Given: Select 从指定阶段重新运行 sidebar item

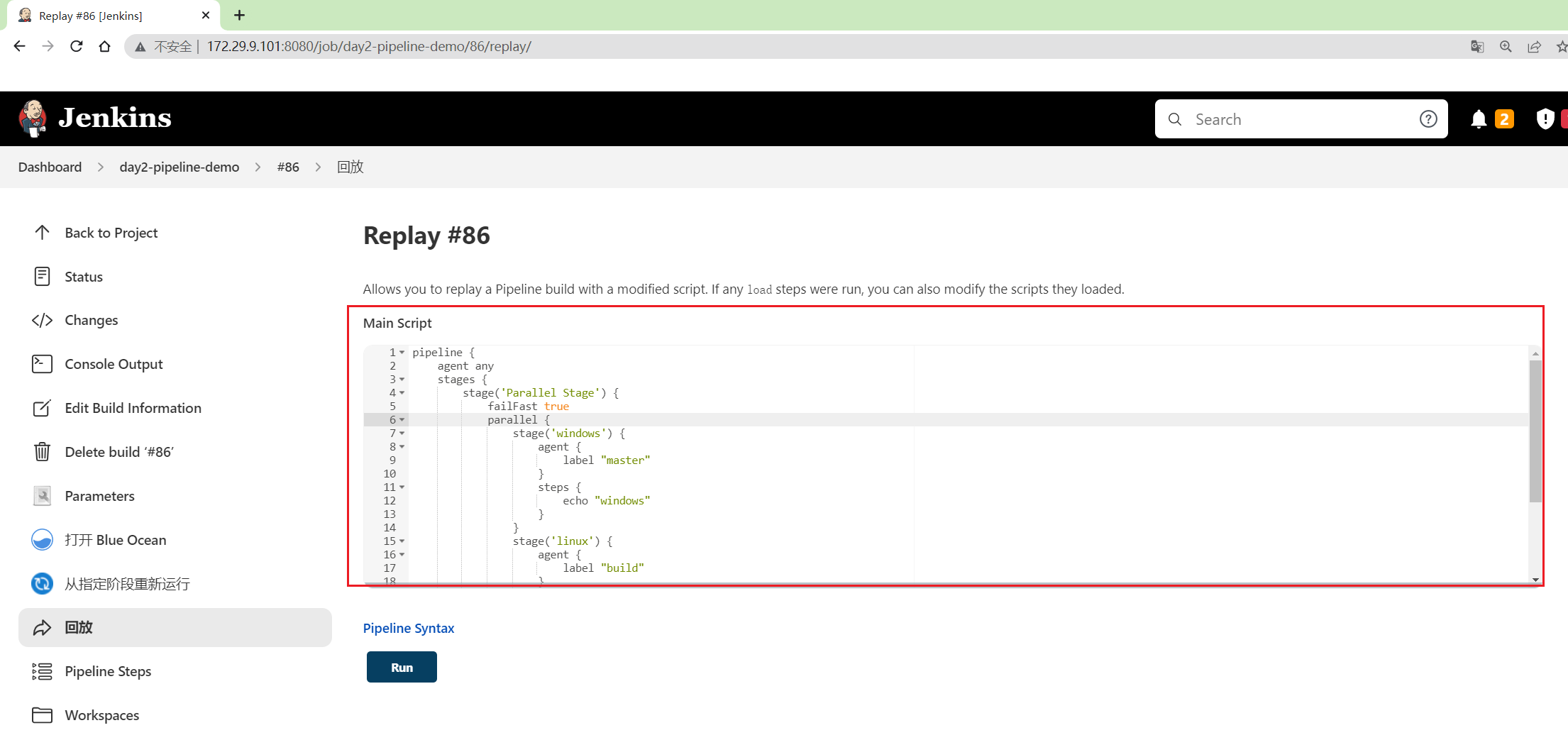Looking at the screenshot, I should (175, 584).
